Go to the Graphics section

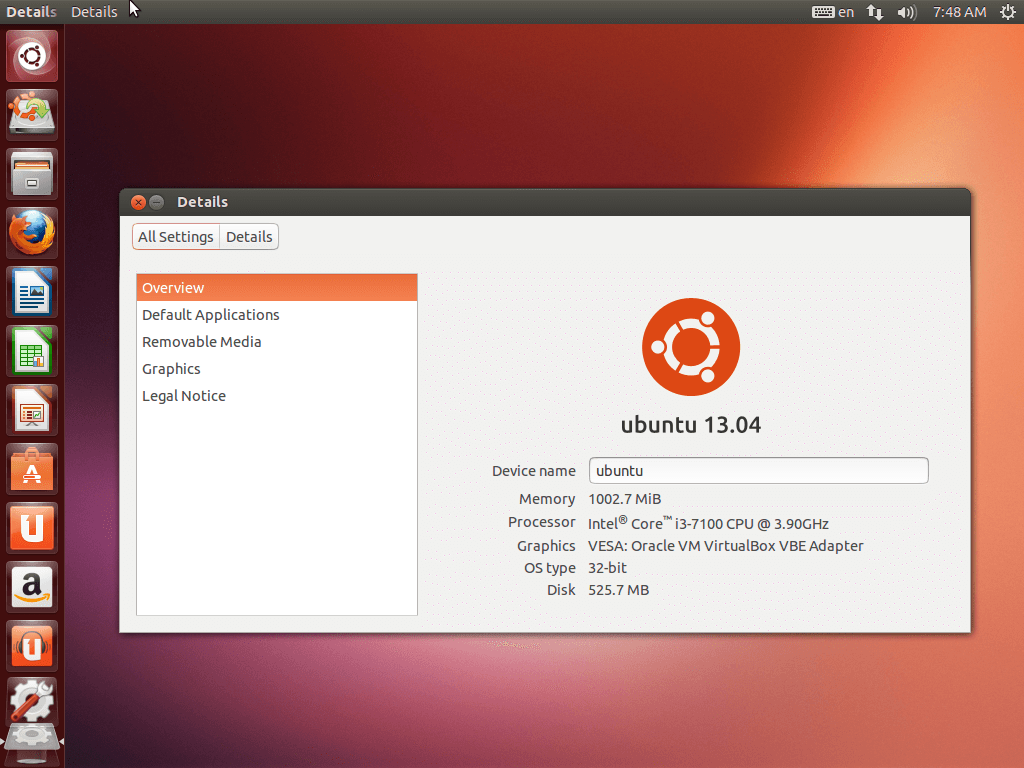(x=171, y=369)
